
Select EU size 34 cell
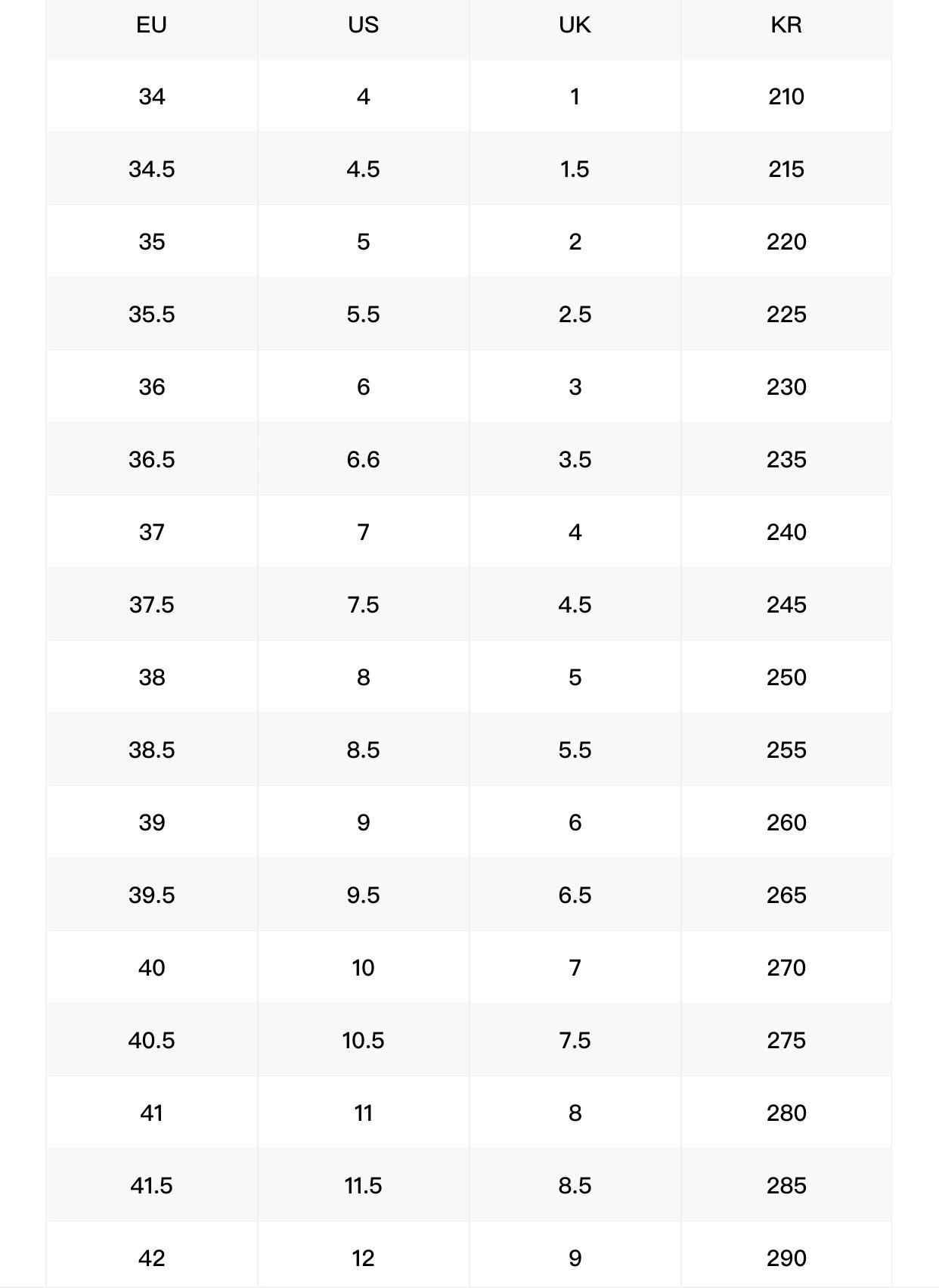[151, 96]
